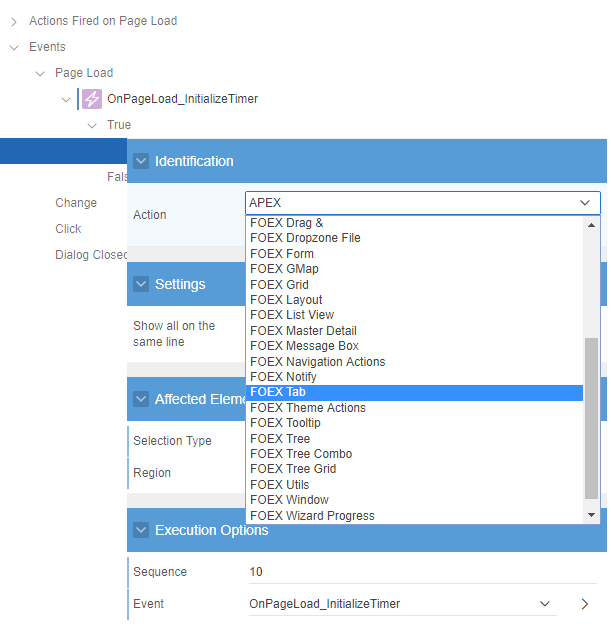611x628 pixels.
Task: Click the Sequence property label
Action: 160,572
